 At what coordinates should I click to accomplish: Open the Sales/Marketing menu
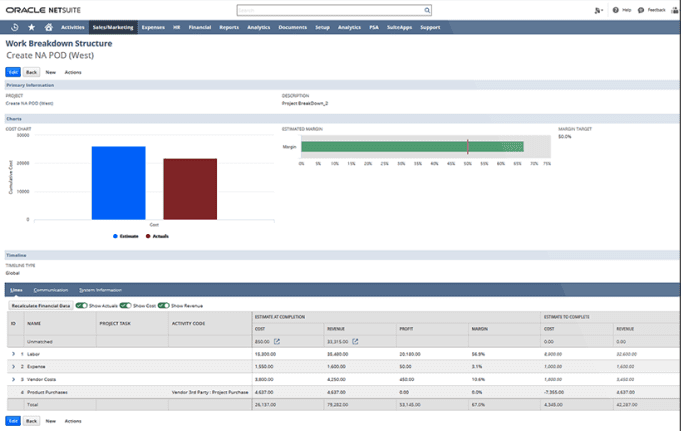112,27
